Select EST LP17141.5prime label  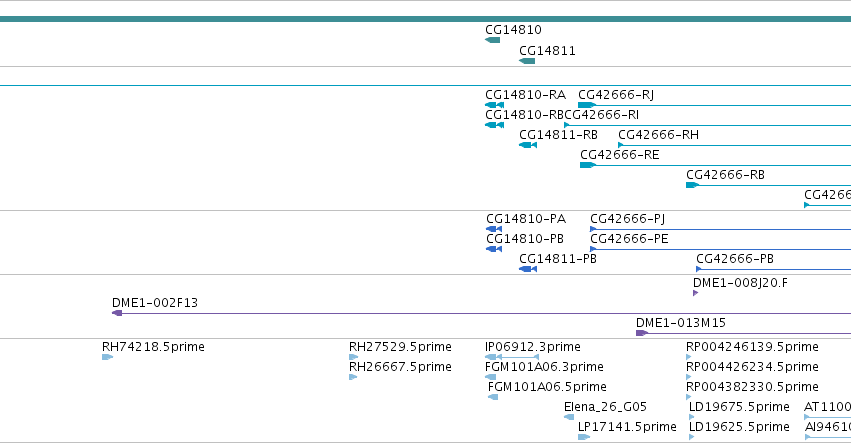pyautogui.click(x=627, y=427)
